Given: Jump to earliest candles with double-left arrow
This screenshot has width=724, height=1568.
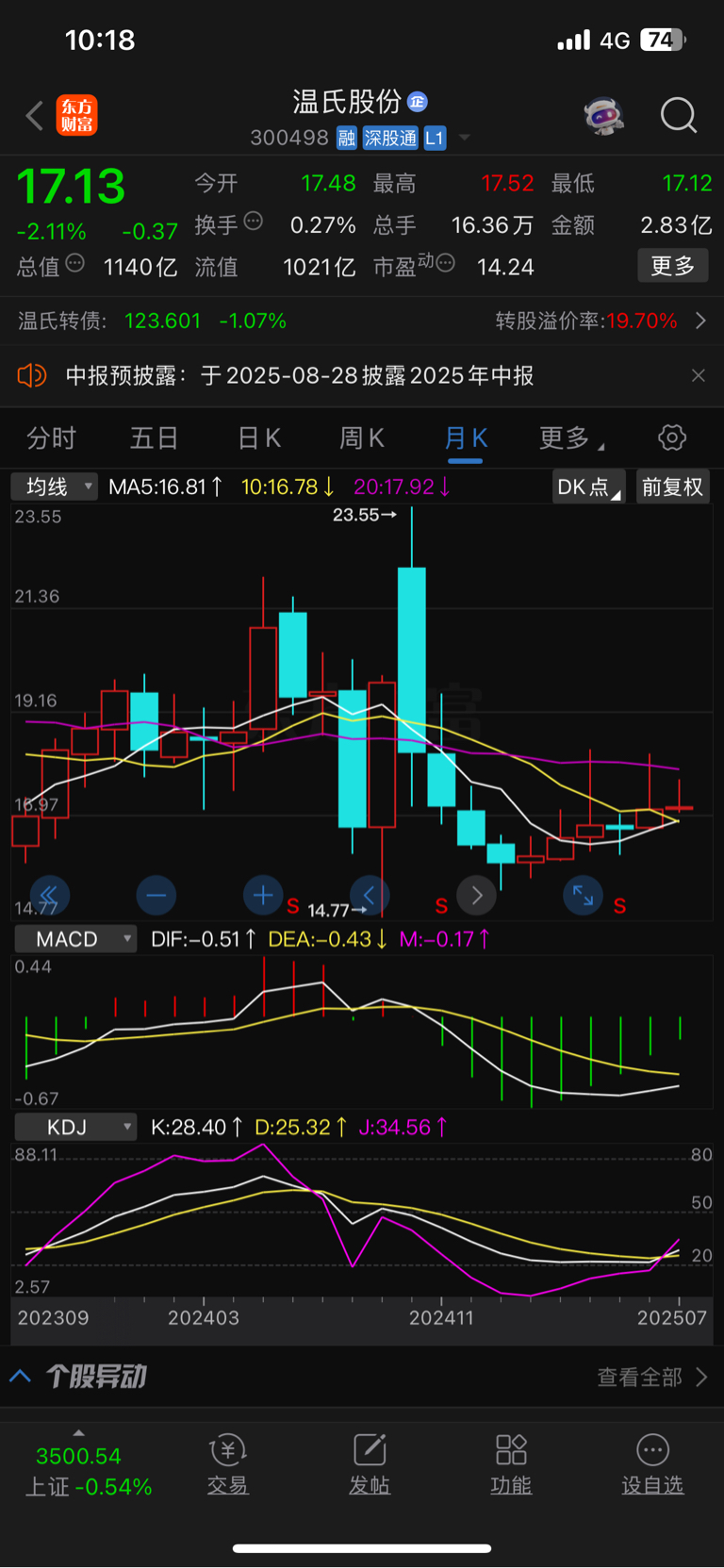Looking at the screenshot, I should pos(50,895).
